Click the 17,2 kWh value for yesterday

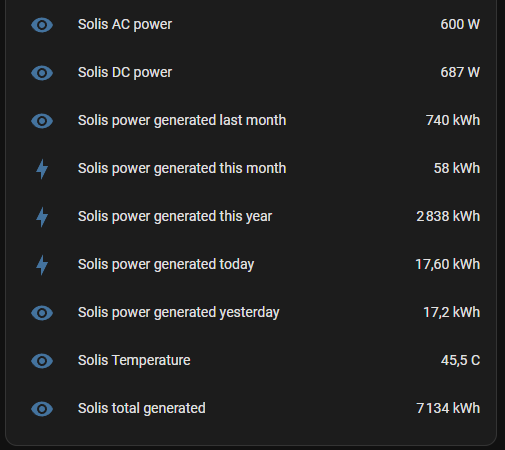point(452,313)
